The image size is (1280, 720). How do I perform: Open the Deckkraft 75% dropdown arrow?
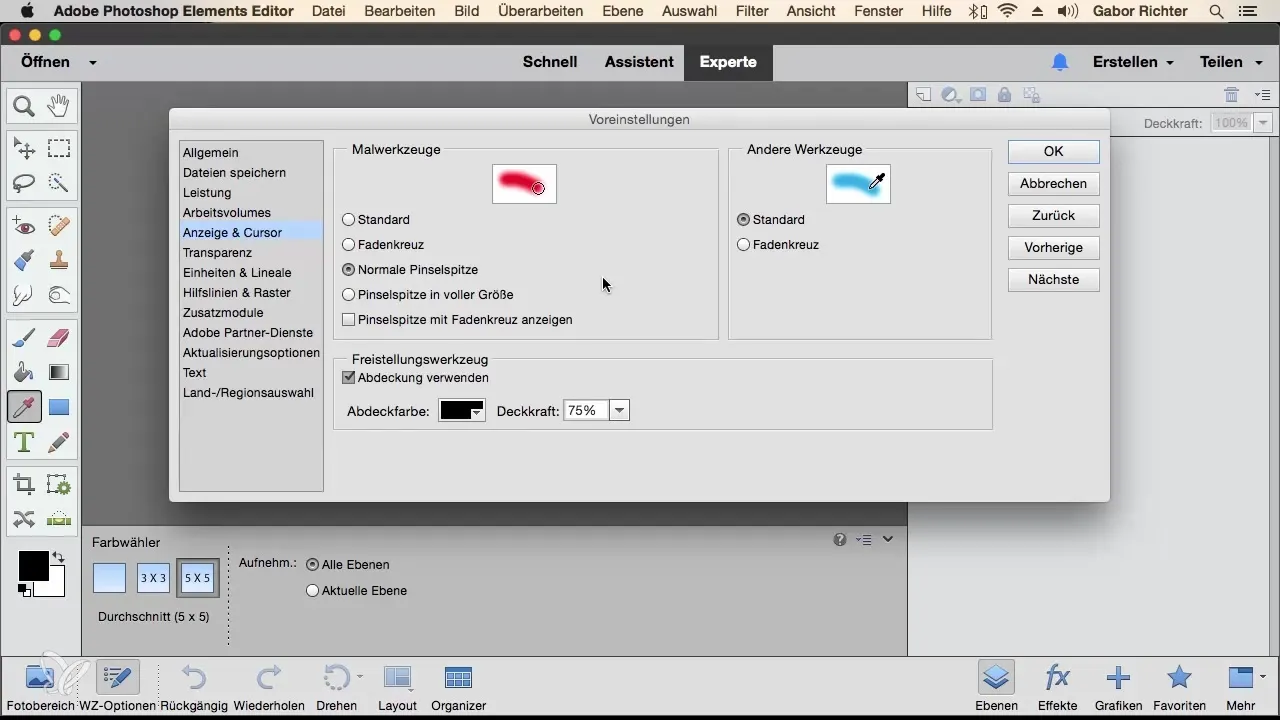[620, 411]
